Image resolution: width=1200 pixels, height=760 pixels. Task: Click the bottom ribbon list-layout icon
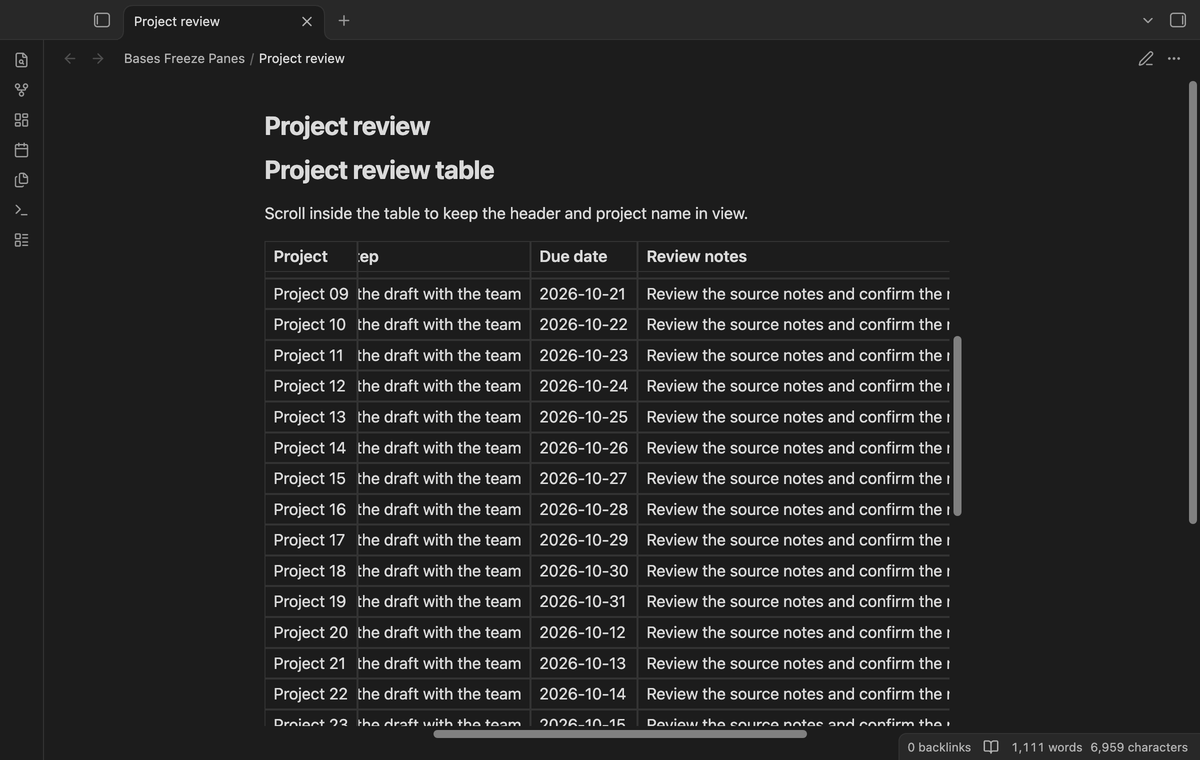point(22,240)
